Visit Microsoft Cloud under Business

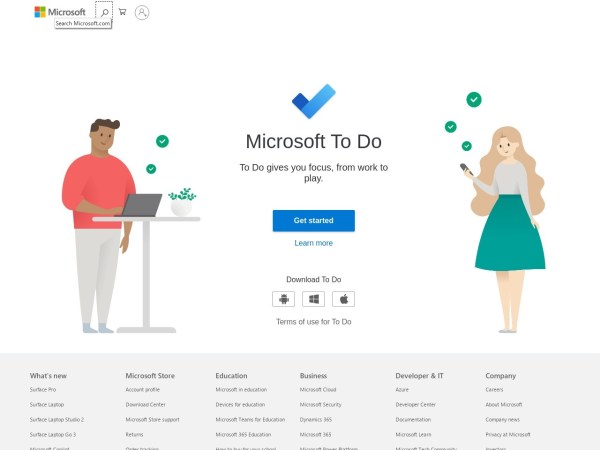[318, 390]
